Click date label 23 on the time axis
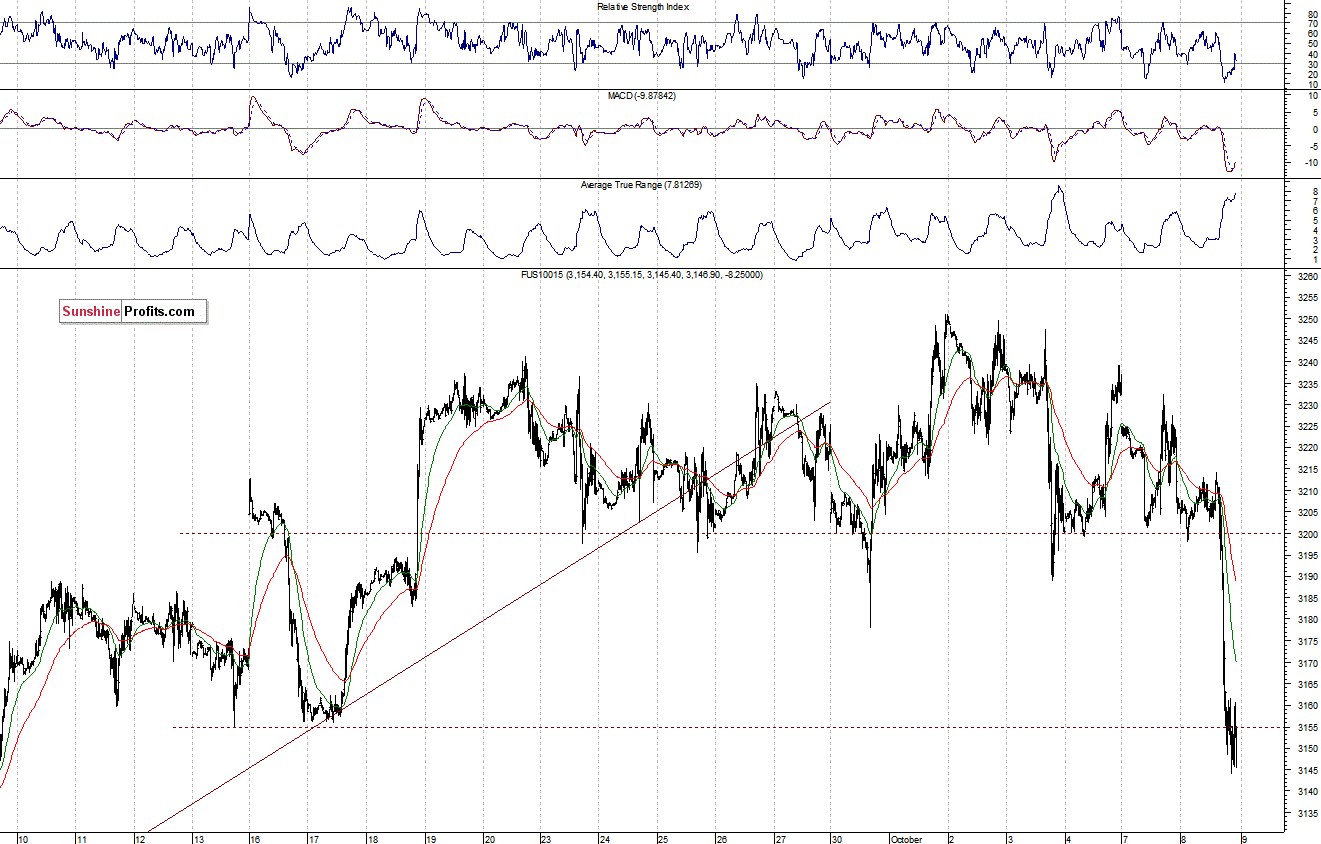The height and width of the screenshot is (844, 1321). click(x=547, y=839)
